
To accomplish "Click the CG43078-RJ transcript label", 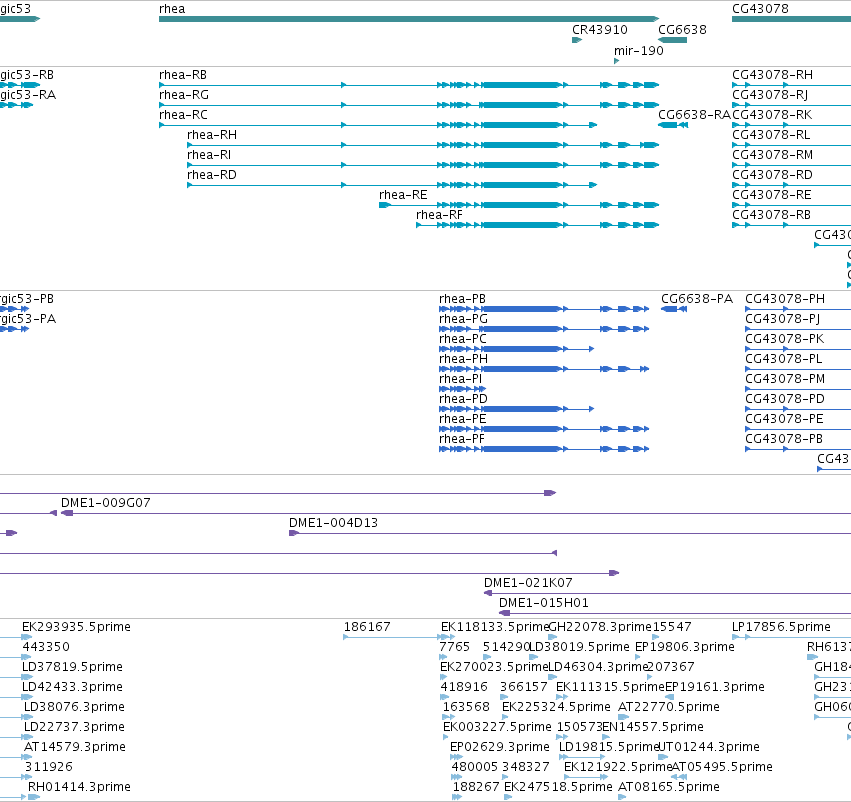I will tap(770, 95).
